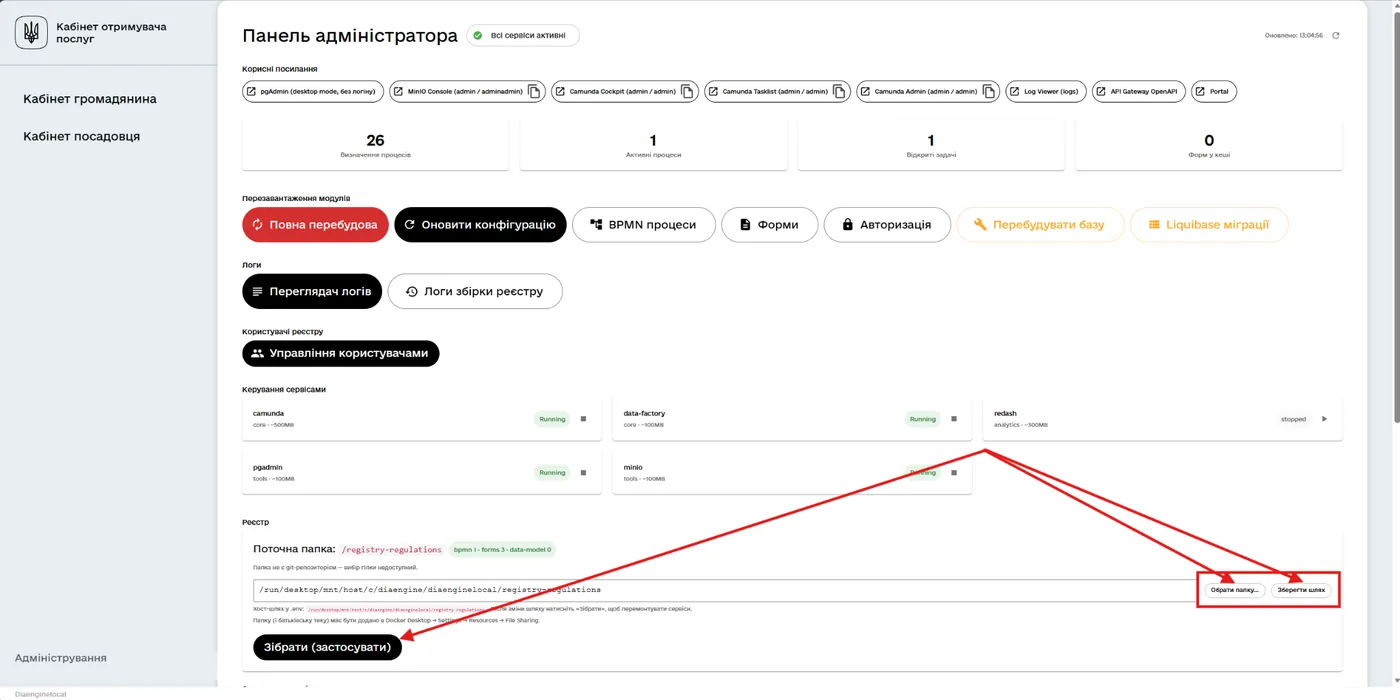Go to Кабінет громадянина in sidebar
The width and height of the screenshot is (1400, 700).
click(90, 99)
